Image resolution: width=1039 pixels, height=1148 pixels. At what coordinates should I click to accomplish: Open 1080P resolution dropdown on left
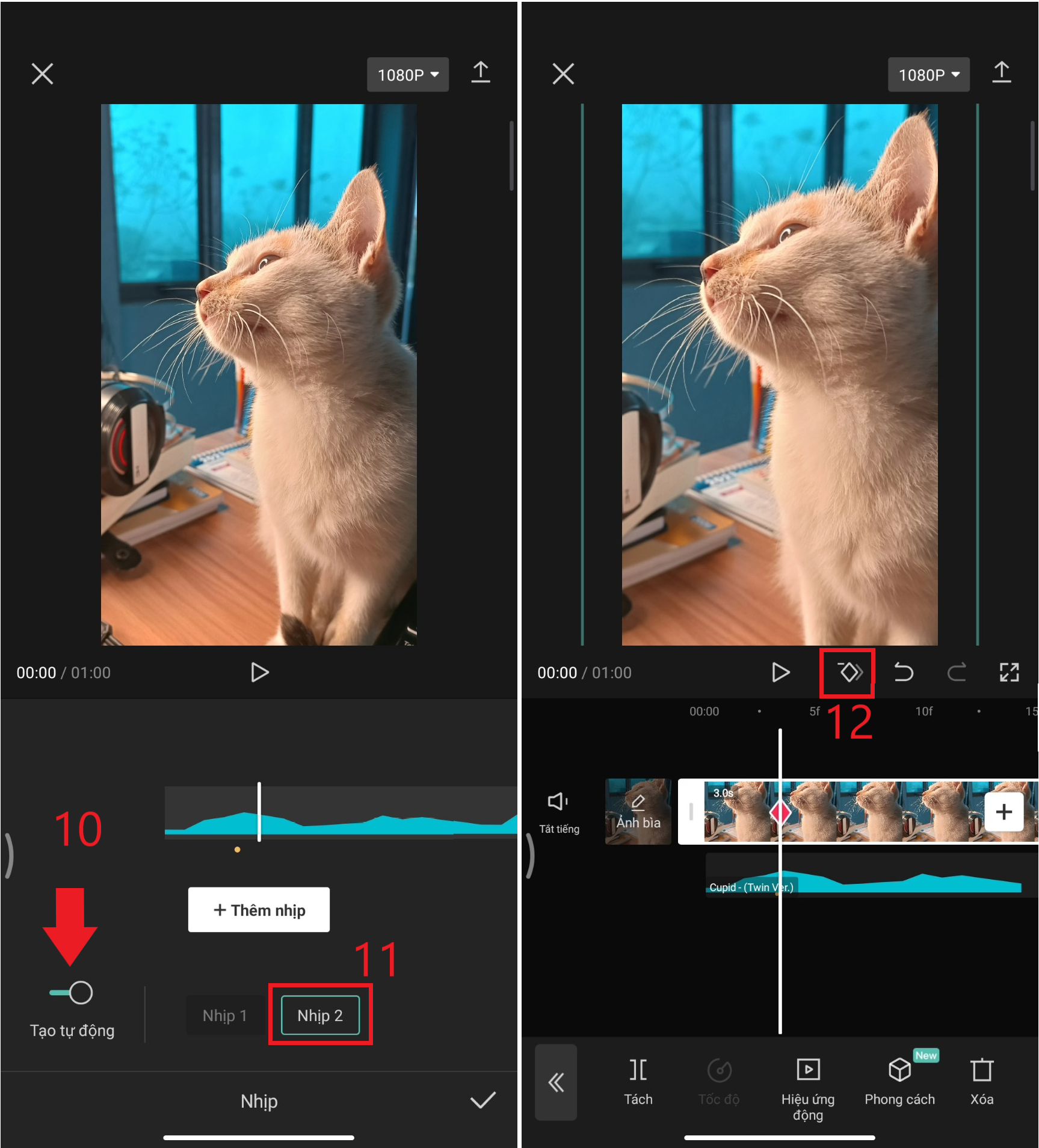pos(407,75)
